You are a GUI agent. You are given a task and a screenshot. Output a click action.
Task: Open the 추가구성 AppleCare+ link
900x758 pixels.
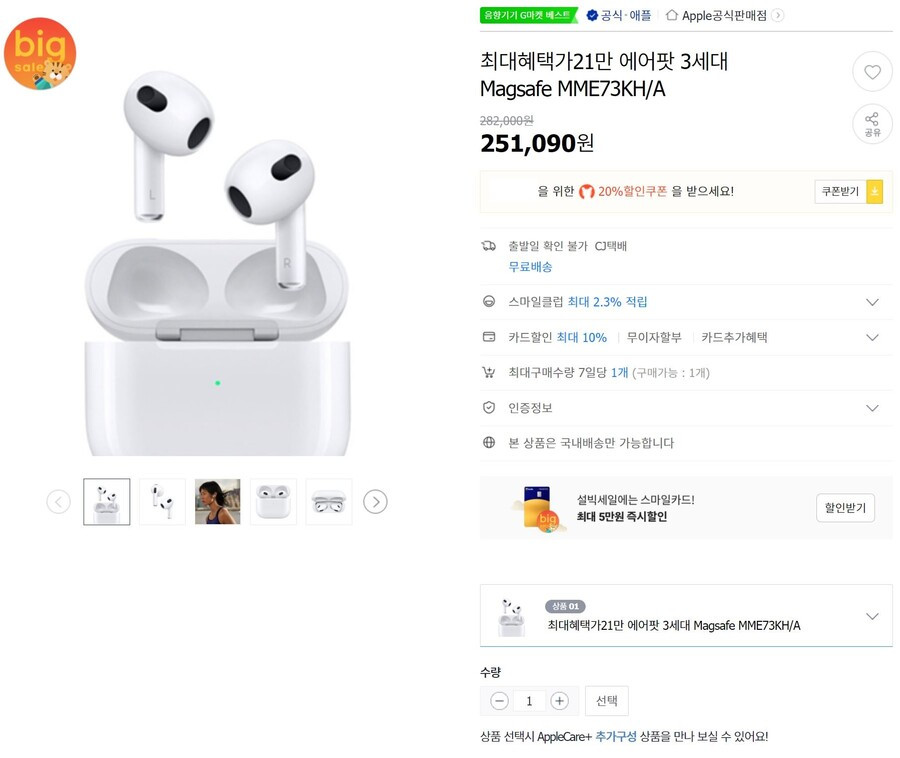click(x=616, y=736)
